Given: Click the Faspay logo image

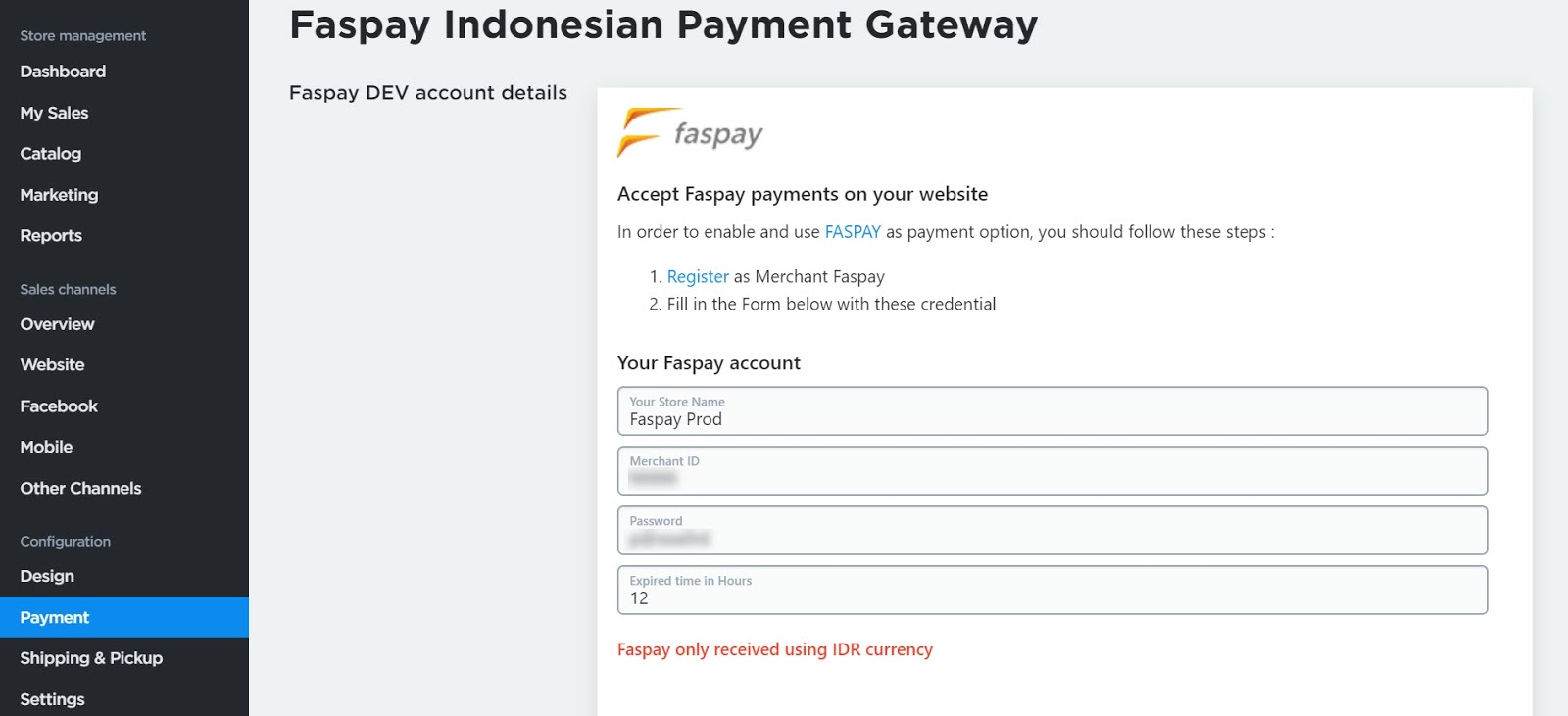Looking at the screenshot, I should (x=690, y=132).
